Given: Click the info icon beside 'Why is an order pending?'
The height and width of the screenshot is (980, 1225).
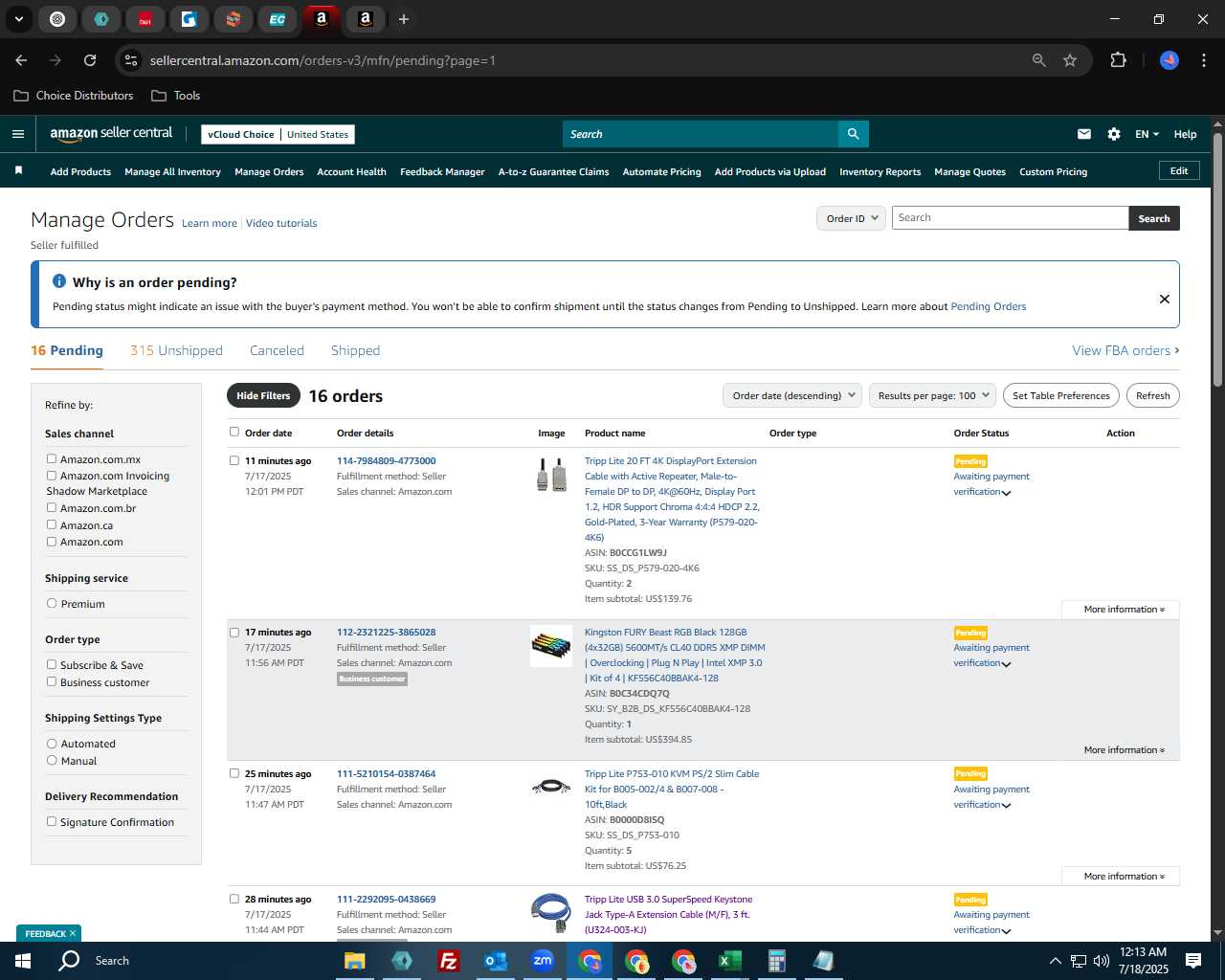Looking at the screenshot, I should pos(59,281).
